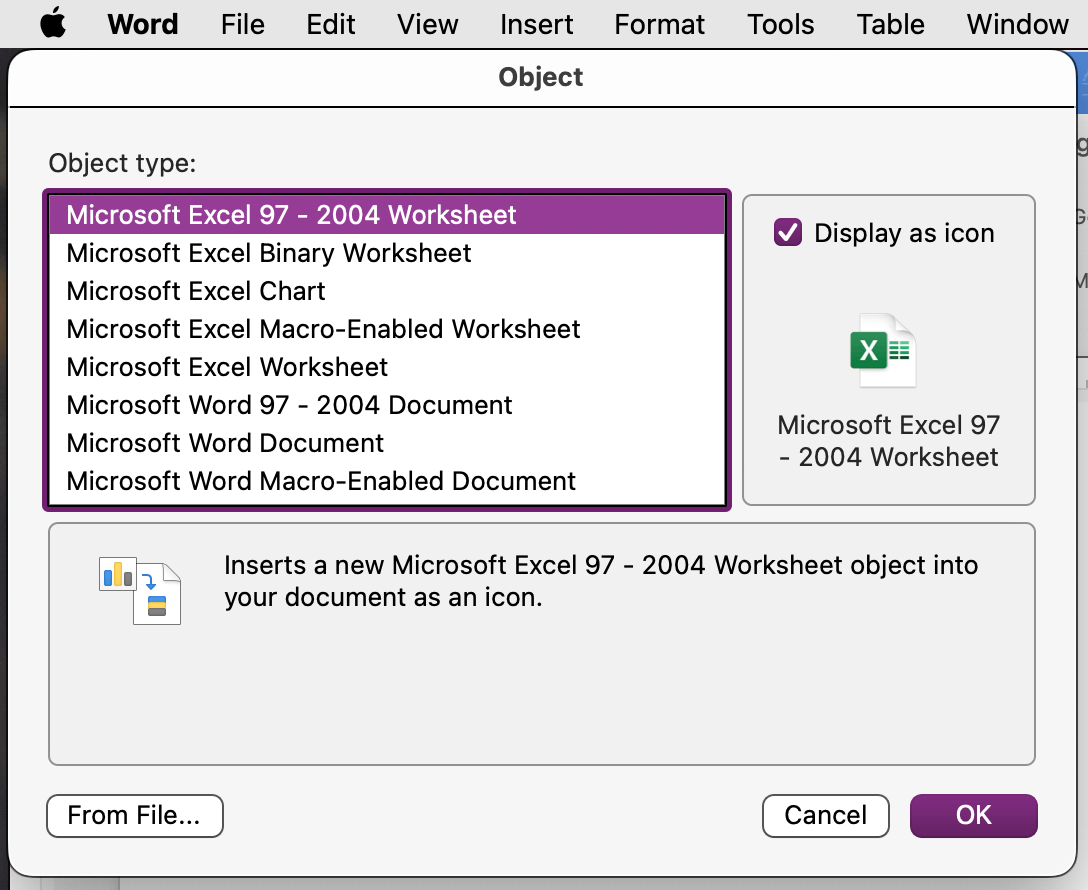The width and height of the screenshot is (1088, 890).
Task: Pick Microsoft Word 97 - 2004 Document
Action: pos(289,405)
